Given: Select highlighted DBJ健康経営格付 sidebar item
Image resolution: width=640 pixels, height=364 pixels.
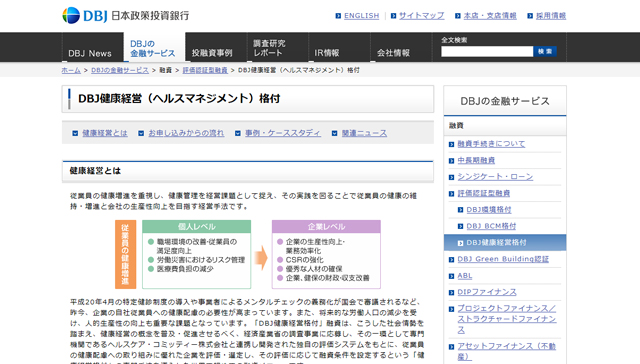Looking at the screenshot, I should [505, 242].
